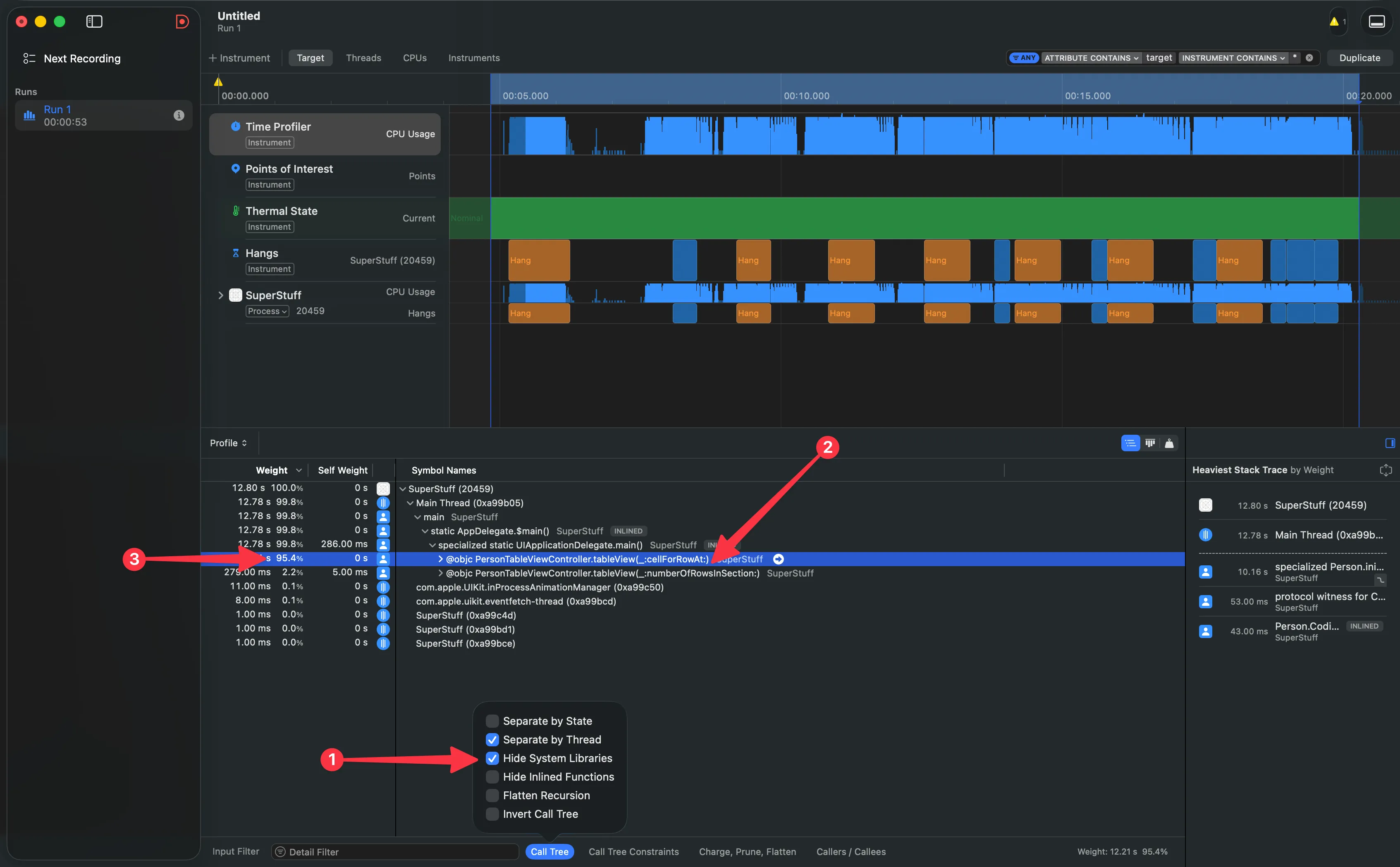1400x867 pixels.
Task: Show Run 1 info via its info icon
Action: point(178,115)
